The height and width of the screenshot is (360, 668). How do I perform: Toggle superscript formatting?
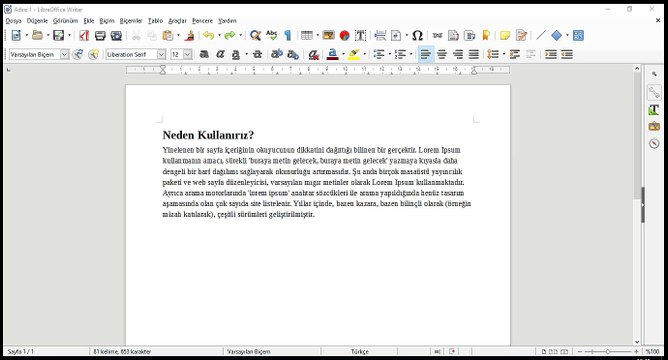tap(277, 55)
